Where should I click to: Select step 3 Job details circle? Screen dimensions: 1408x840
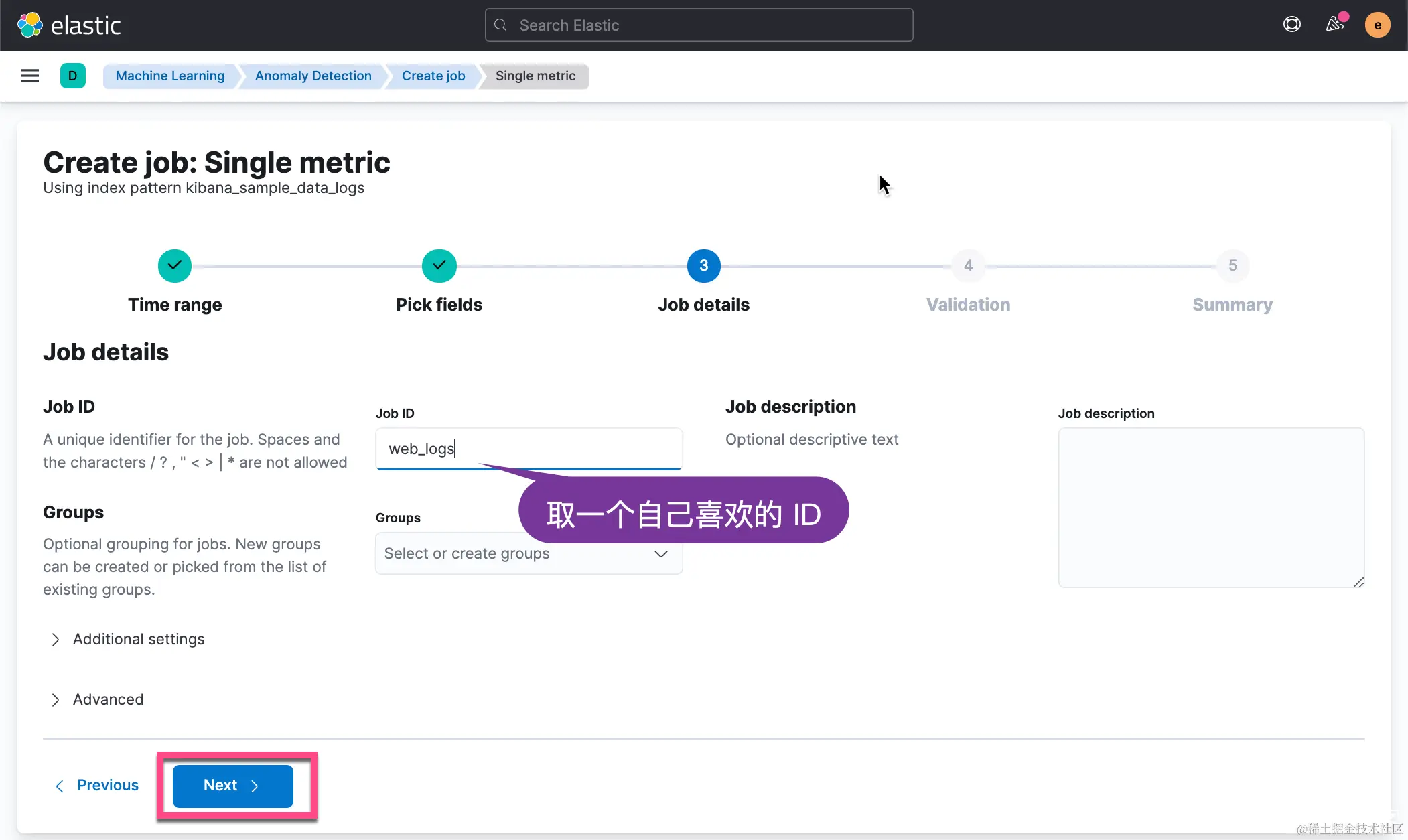tap(703, 266)
